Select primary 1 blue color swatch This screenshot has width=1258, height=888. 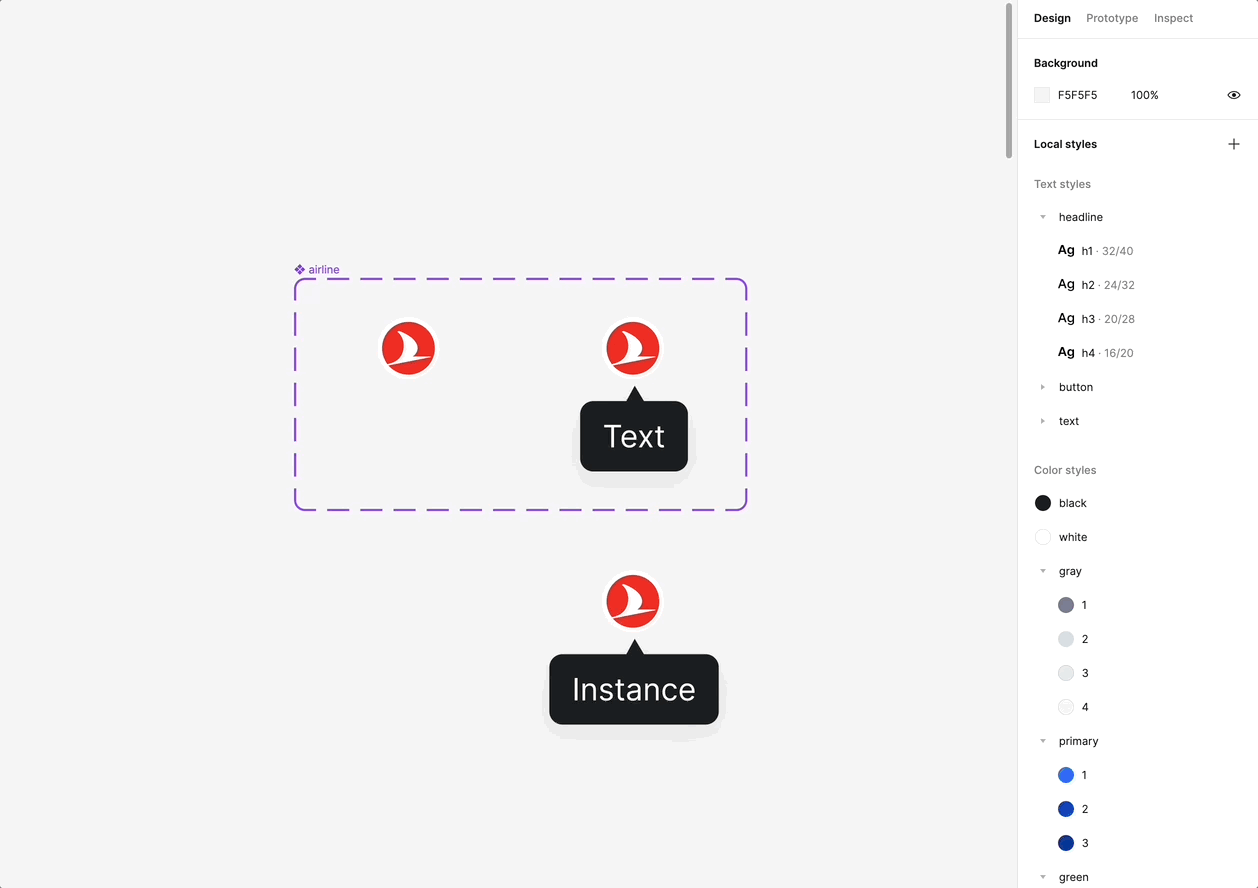click(1066, 775)
